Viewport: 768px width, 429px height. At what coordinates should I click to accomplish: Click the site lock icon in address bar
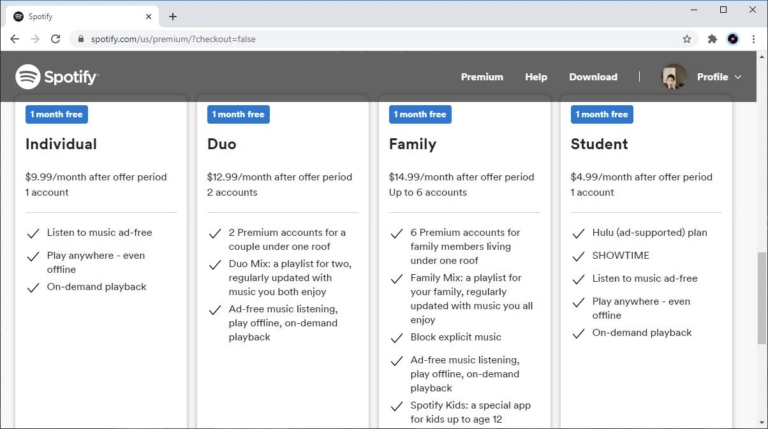click(x=81, y=39)
